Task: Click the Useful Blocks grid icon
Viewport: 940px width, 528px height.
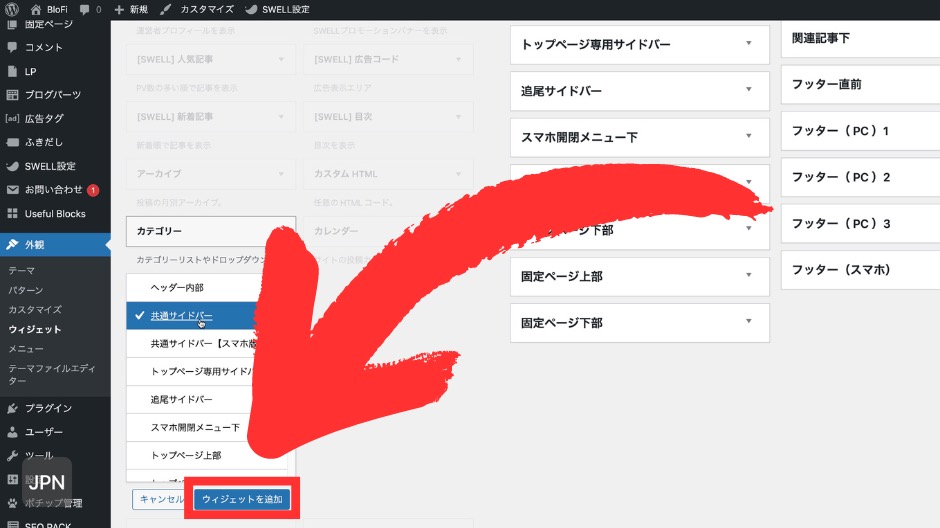Action: pos(12,213)
